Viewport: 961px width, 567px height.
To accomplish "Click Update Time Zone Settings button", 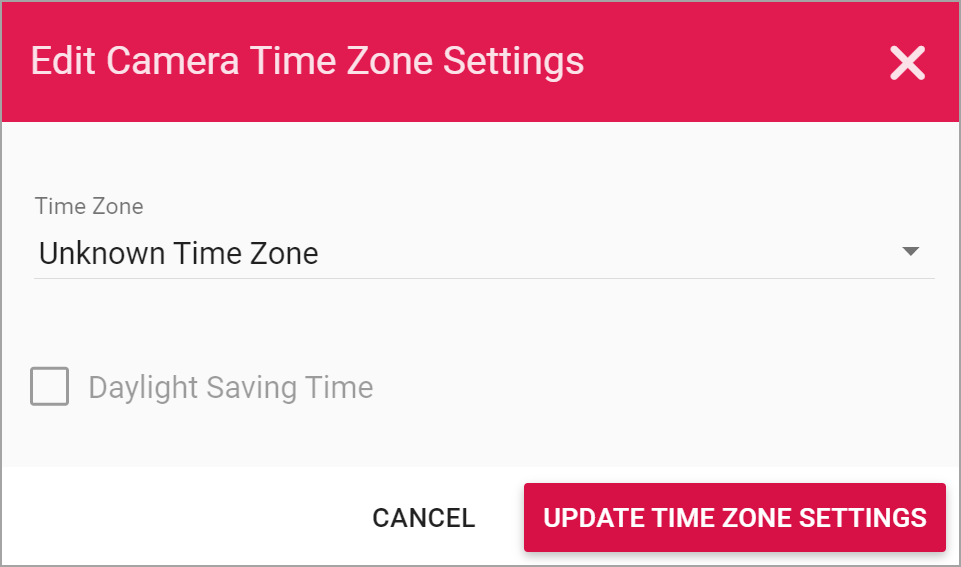I will click(x=734, y=517).
